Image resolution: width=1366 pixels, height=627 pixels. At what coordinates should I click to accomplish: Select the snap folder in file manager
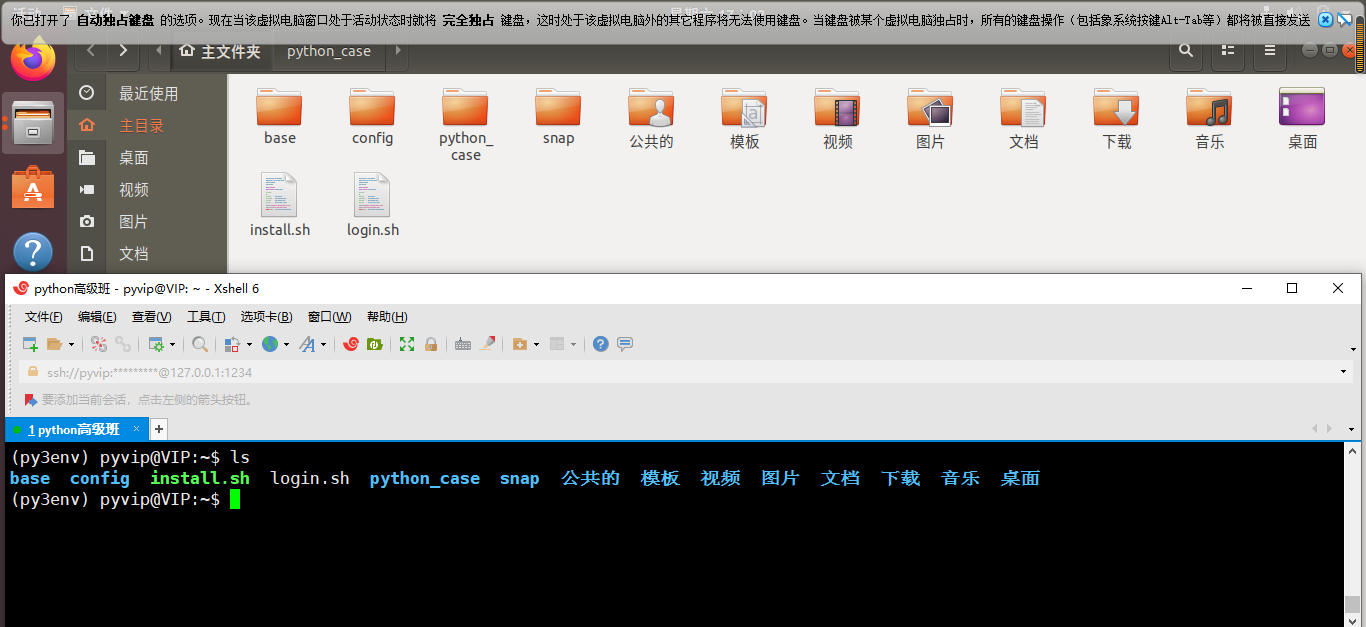tap(558, 116)
